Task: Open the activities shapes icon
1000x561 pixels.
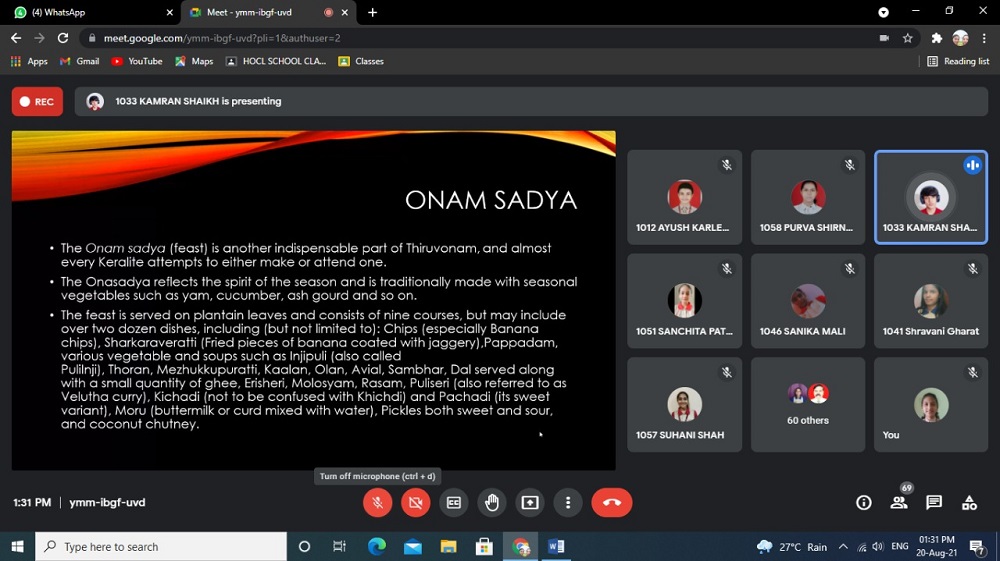Action: point(969,502)
